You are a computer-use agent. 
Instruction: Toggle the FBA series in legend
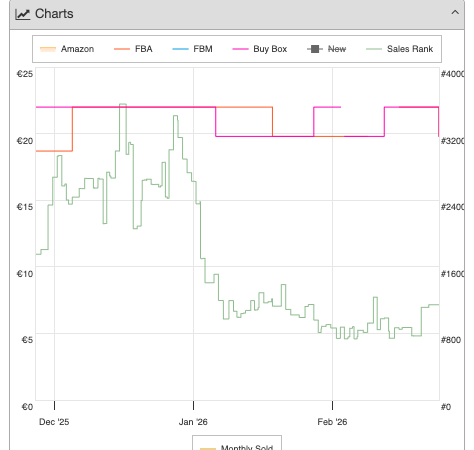click(133, 49)
